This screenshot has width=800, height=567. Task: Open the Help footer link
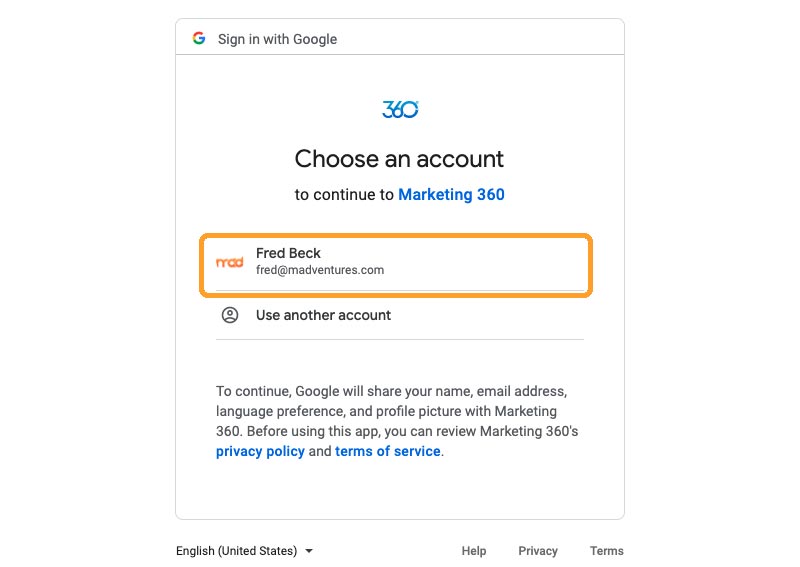(x=474, y=551)
